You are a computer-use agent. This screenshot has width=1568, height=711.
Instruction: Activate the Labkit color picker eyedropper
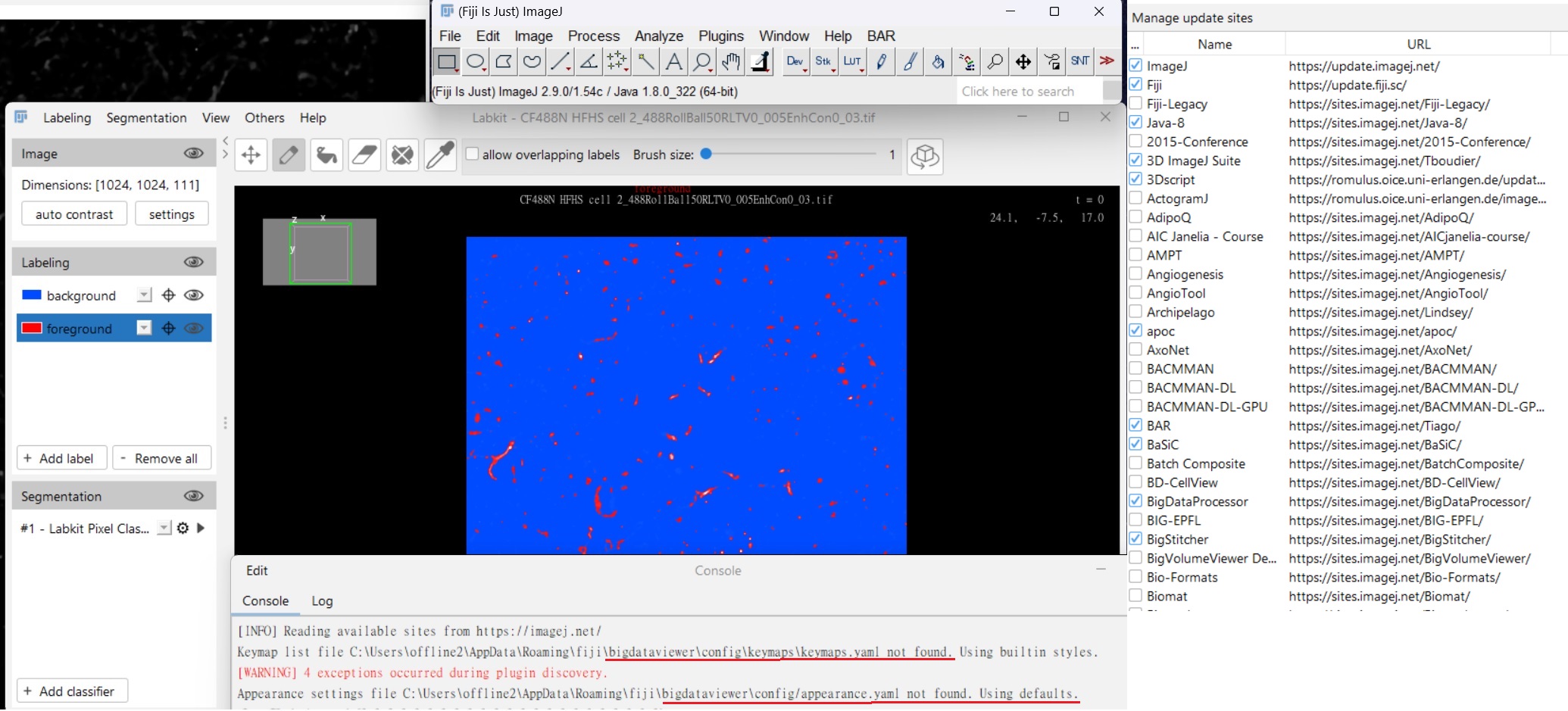(x=440, y=154)
